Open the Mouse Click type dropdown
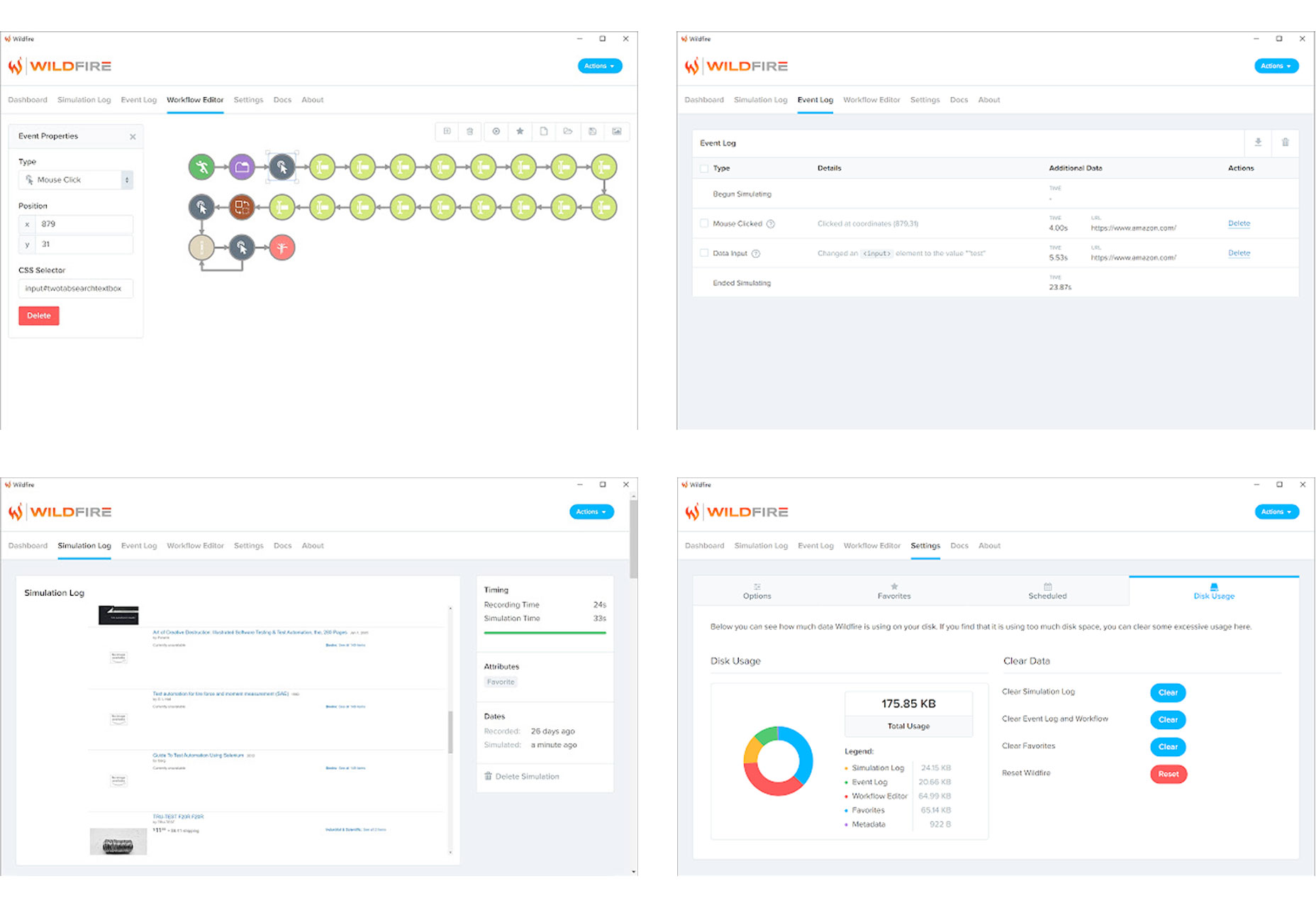The image size is (1316, 908). pos(76,180)
